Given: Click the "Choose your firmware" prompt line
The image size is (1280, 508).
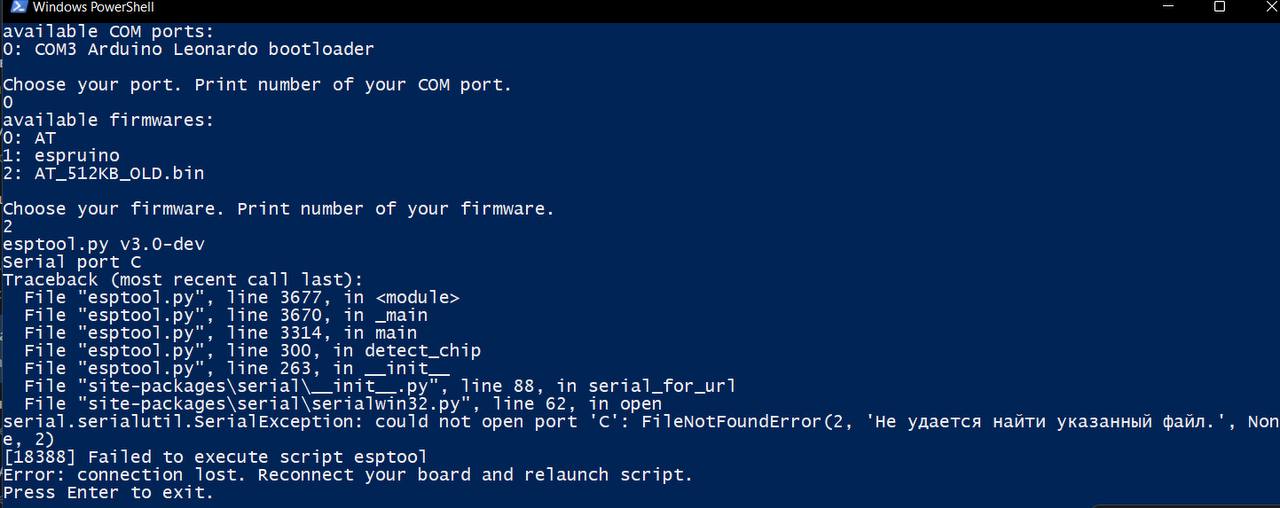Looking at the screenshot, I should pyautogui.click(x=278, y=209).
